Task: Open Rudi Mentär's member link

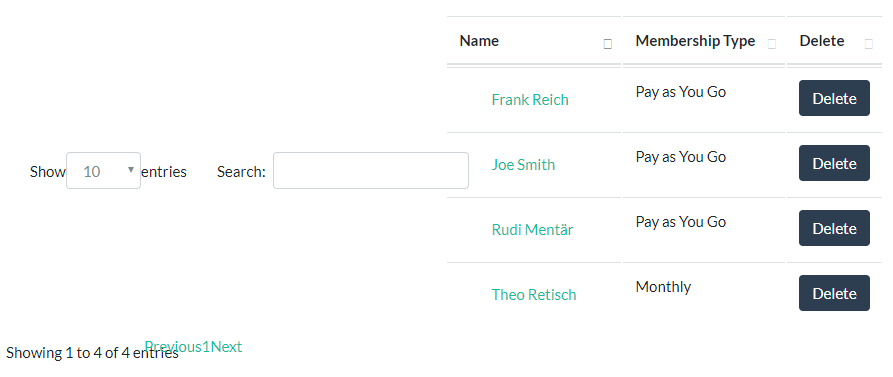Action: click(x=532, y=230)
